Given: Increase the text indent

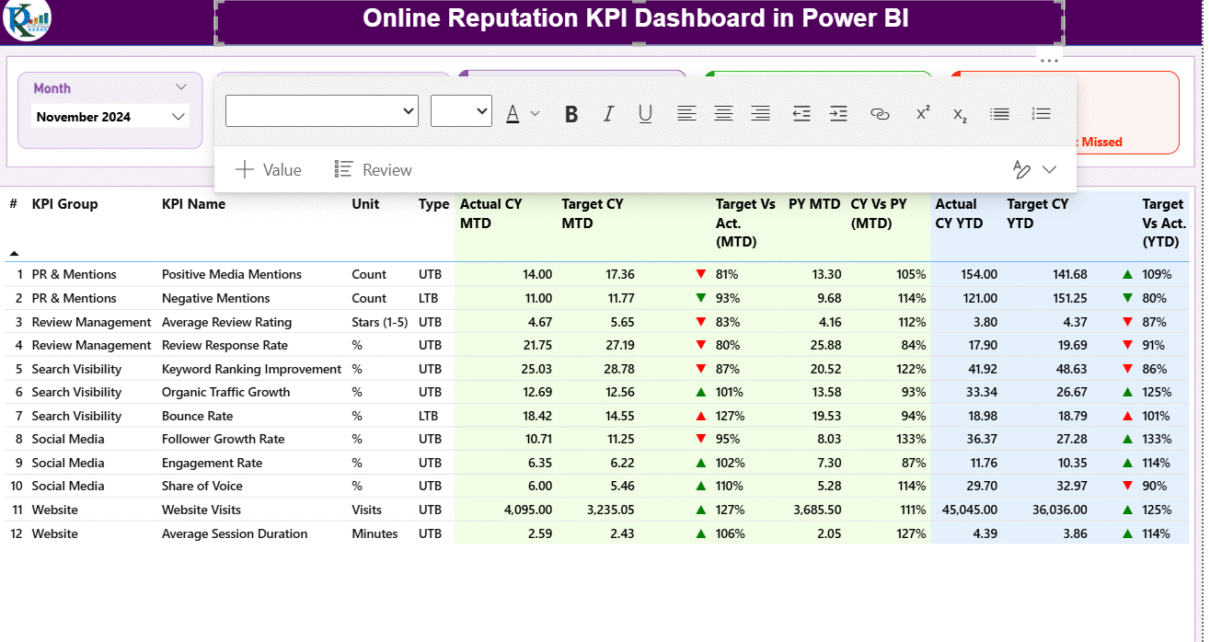Looking at the screenshot, I should click(x=838, y=114).
